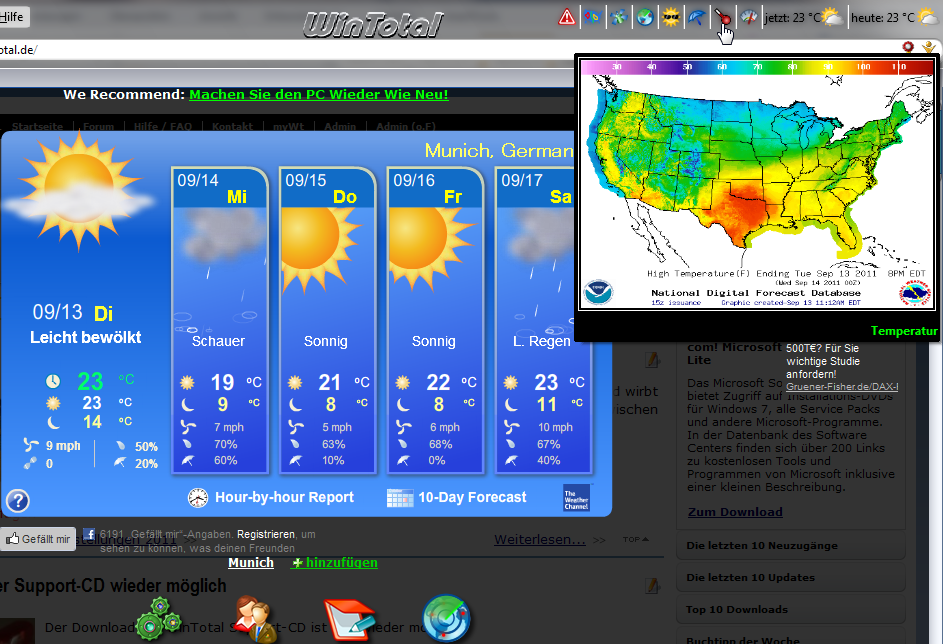Select the 09/16 Fr Sonnig forecast card
This screenshot has height=644, width=943.
(x=435, y=320)
